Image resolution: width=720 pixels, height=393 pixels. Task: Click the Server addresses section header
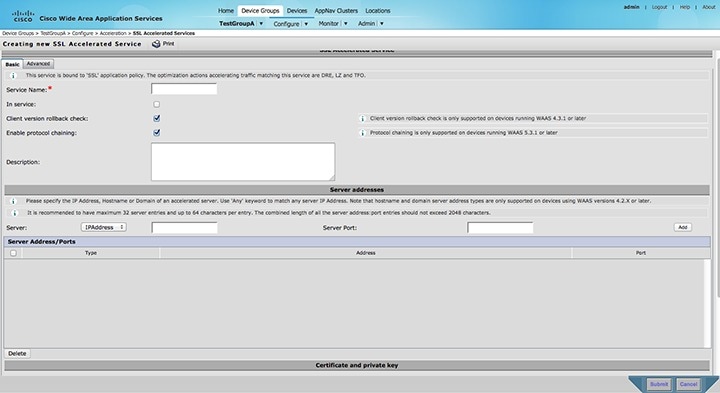(357, 190)
